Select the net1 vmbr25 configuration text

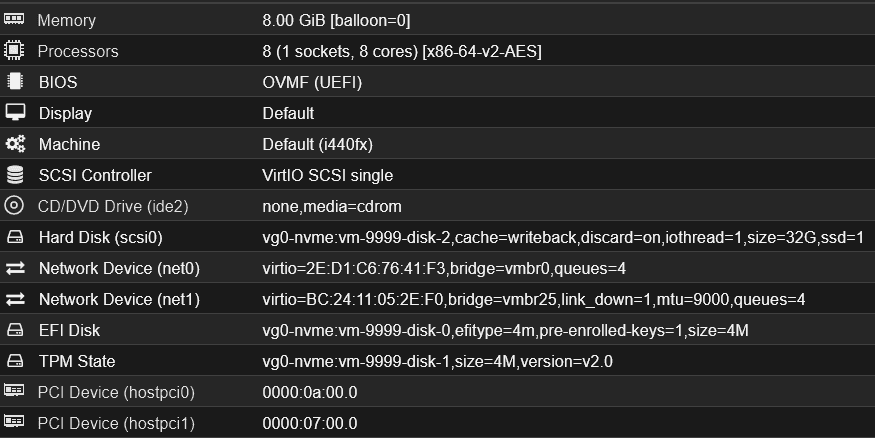point(533,299)
